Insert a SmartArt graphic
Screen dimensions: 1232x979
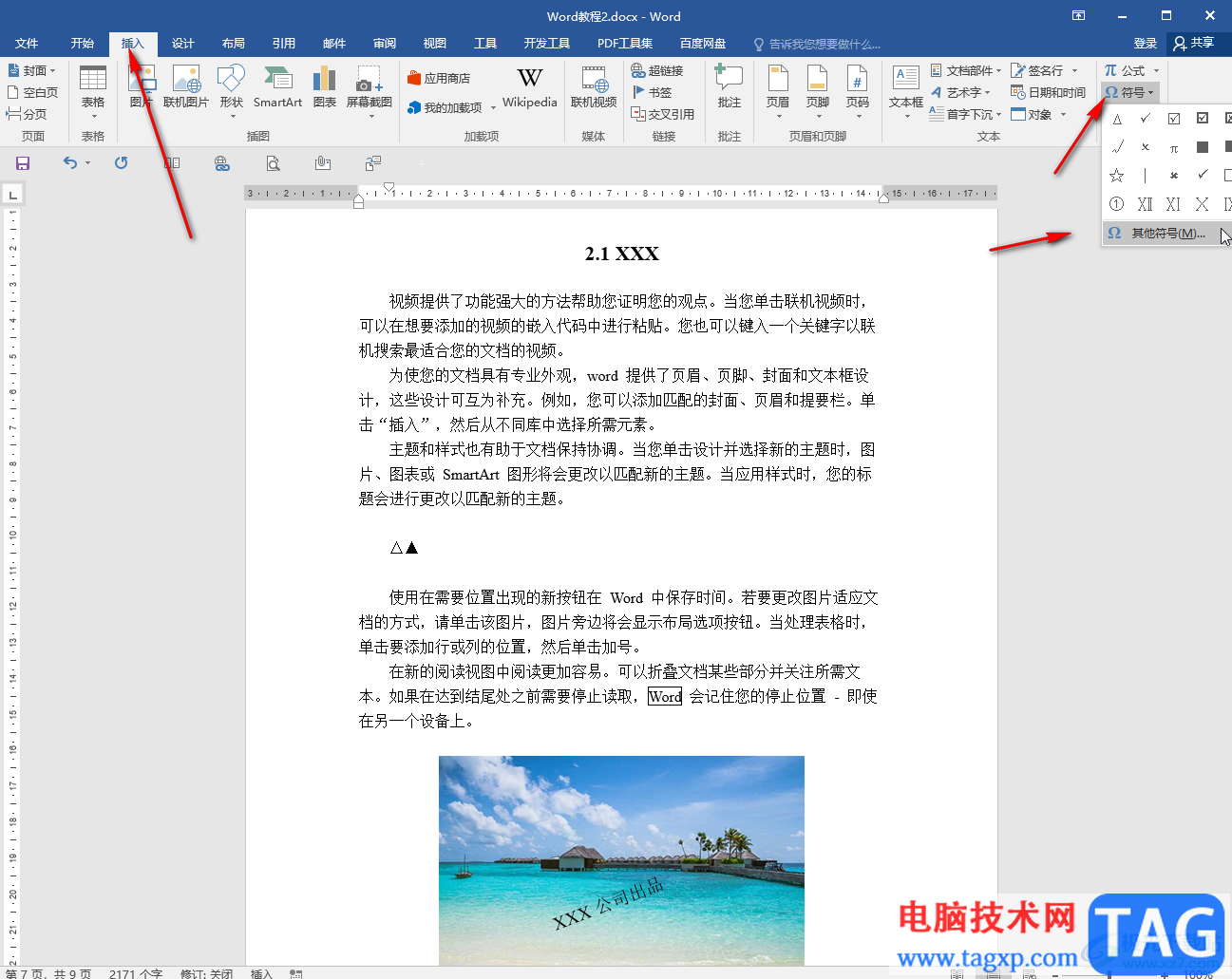277,87
